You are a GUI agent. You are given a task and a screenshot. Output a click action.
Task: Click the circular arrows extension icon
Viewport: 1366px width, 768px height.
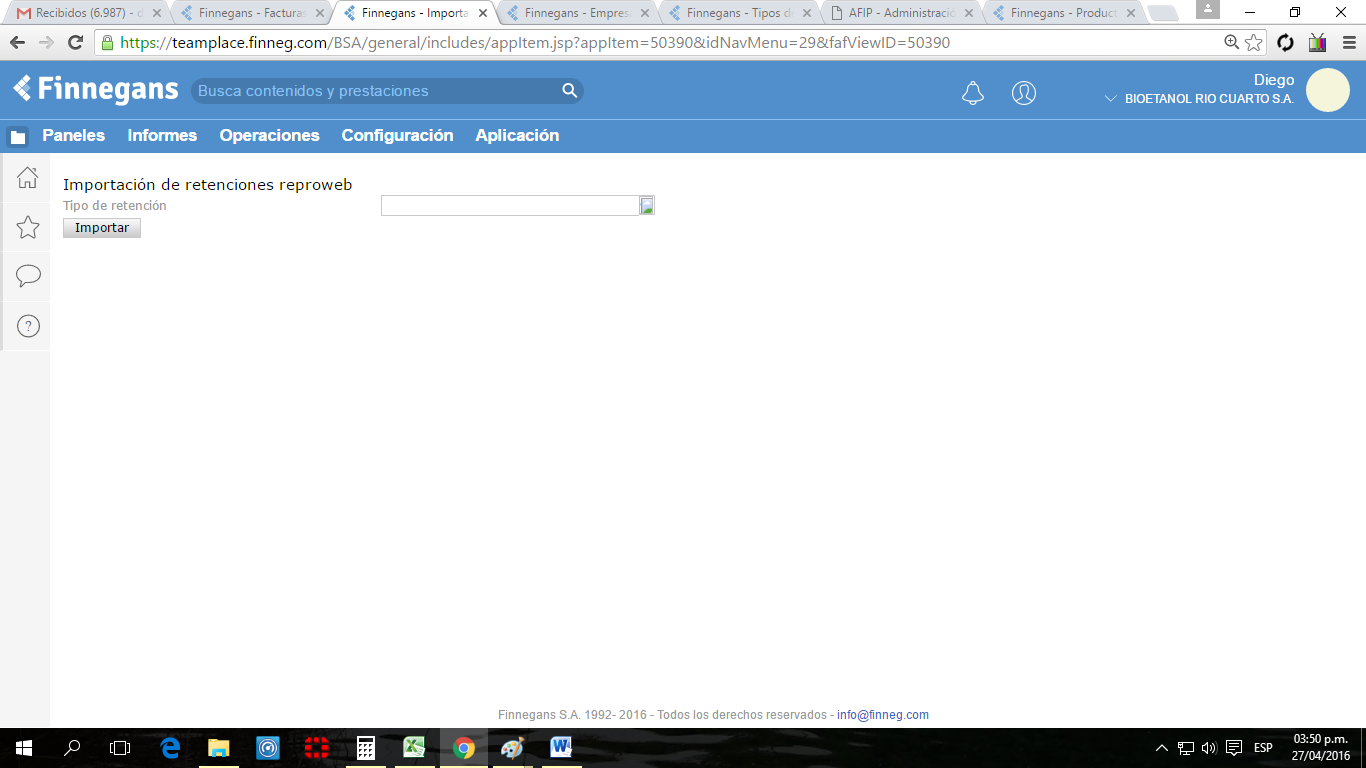pyautogui.click(x=1286, y=43)
